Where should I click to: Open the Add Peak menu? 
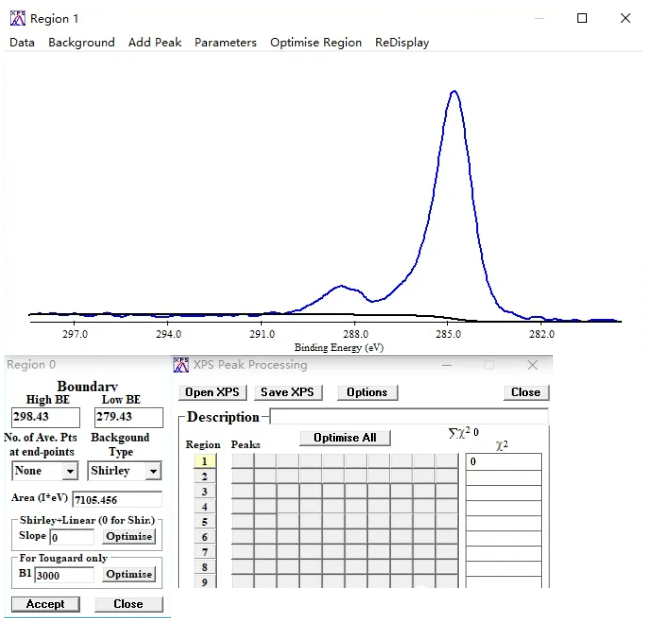pyautogui.click(x=154, y=42)
